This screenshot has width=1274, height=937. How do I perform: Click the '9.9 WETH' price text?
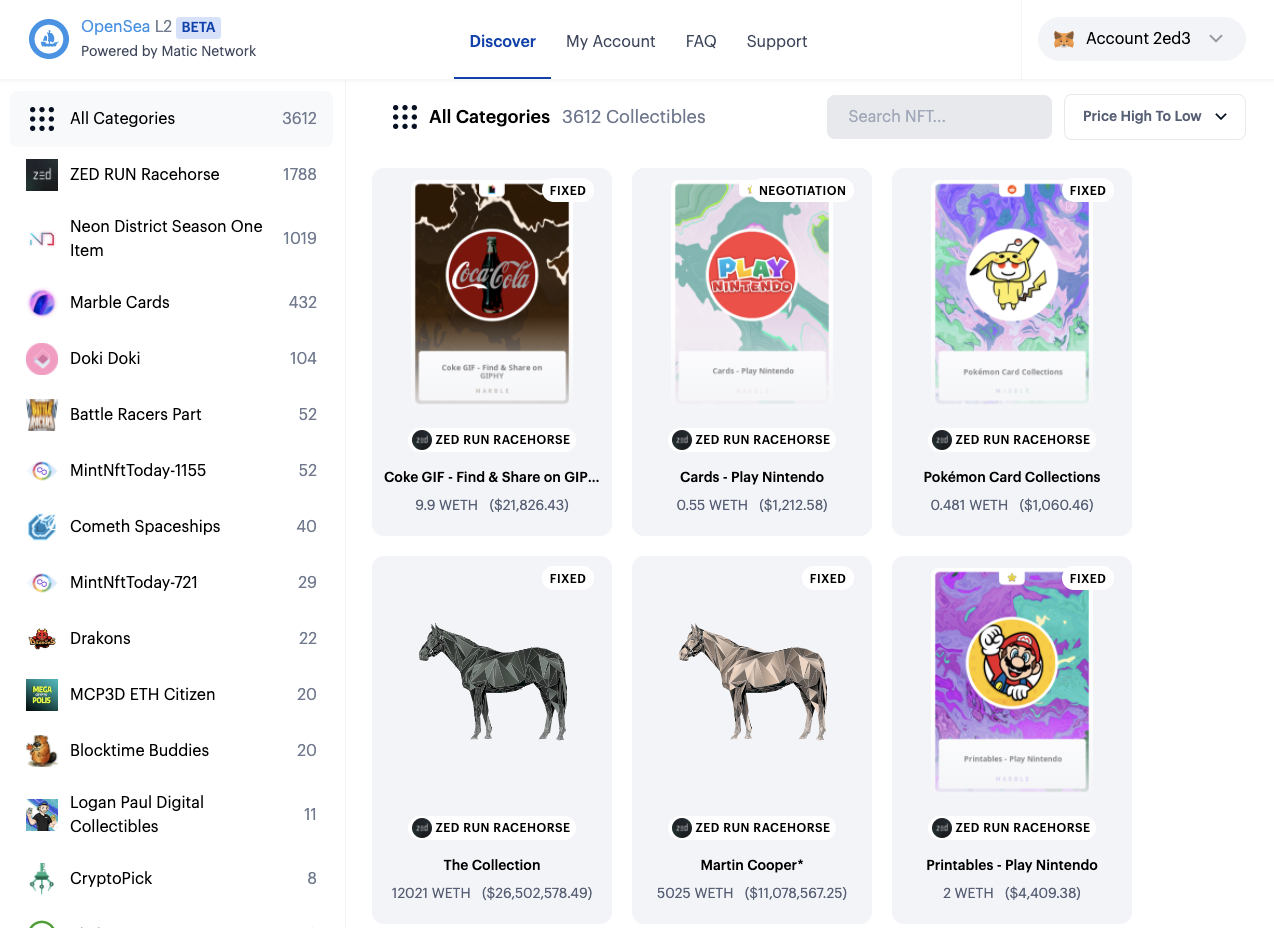(x=446, y=505)
